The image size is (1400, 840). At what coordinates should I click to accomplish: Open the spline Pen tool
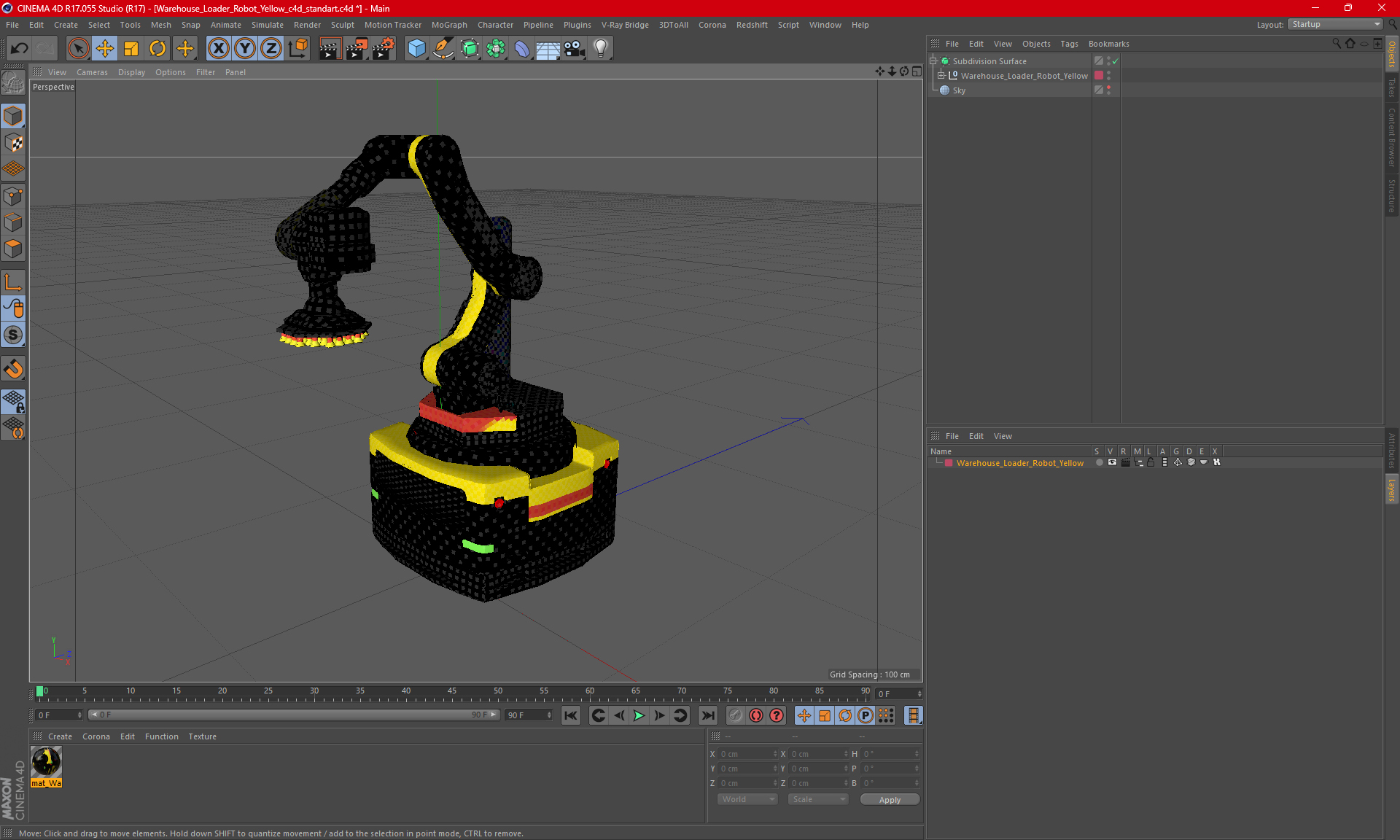click(x=443, y=49)
